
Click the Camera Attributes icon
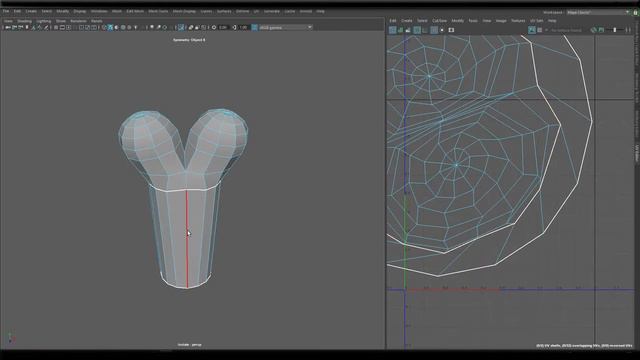click(x=20, y=27)
